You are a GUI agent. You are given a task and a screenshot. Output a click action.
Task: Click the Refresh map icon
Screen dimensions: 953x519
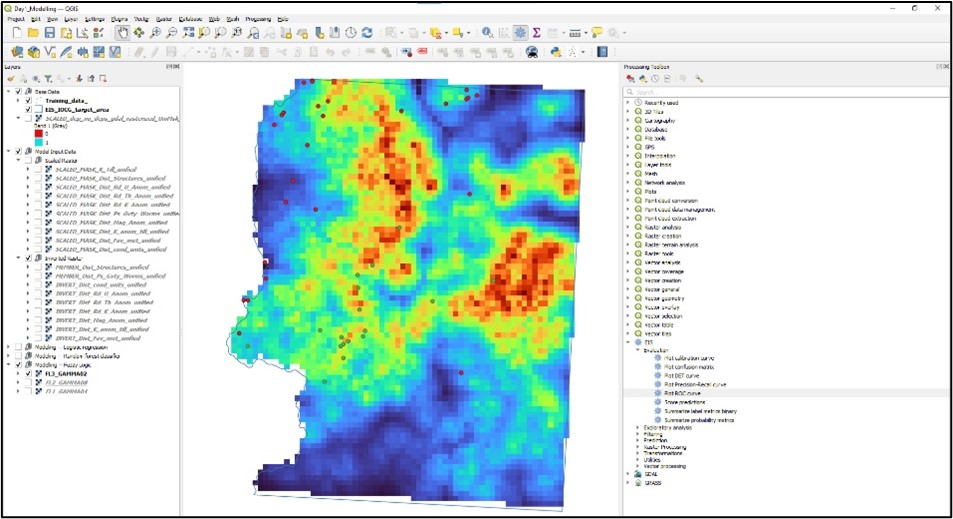tap(366, 33)
